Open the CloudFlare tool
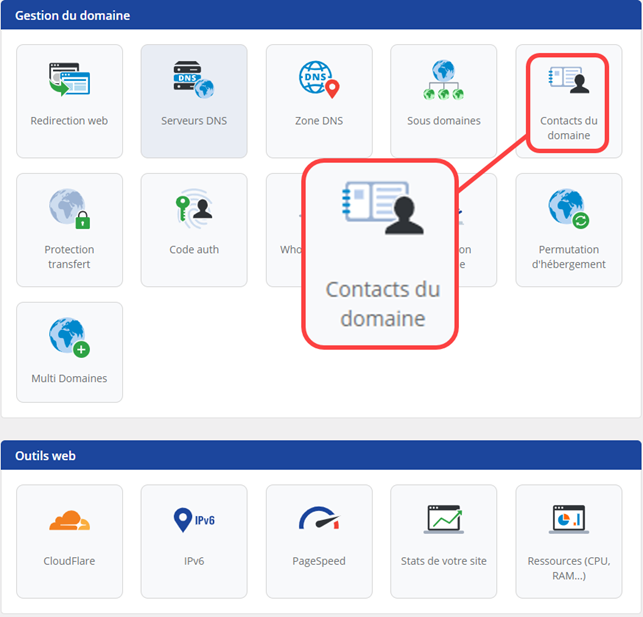 pos(69,542)
